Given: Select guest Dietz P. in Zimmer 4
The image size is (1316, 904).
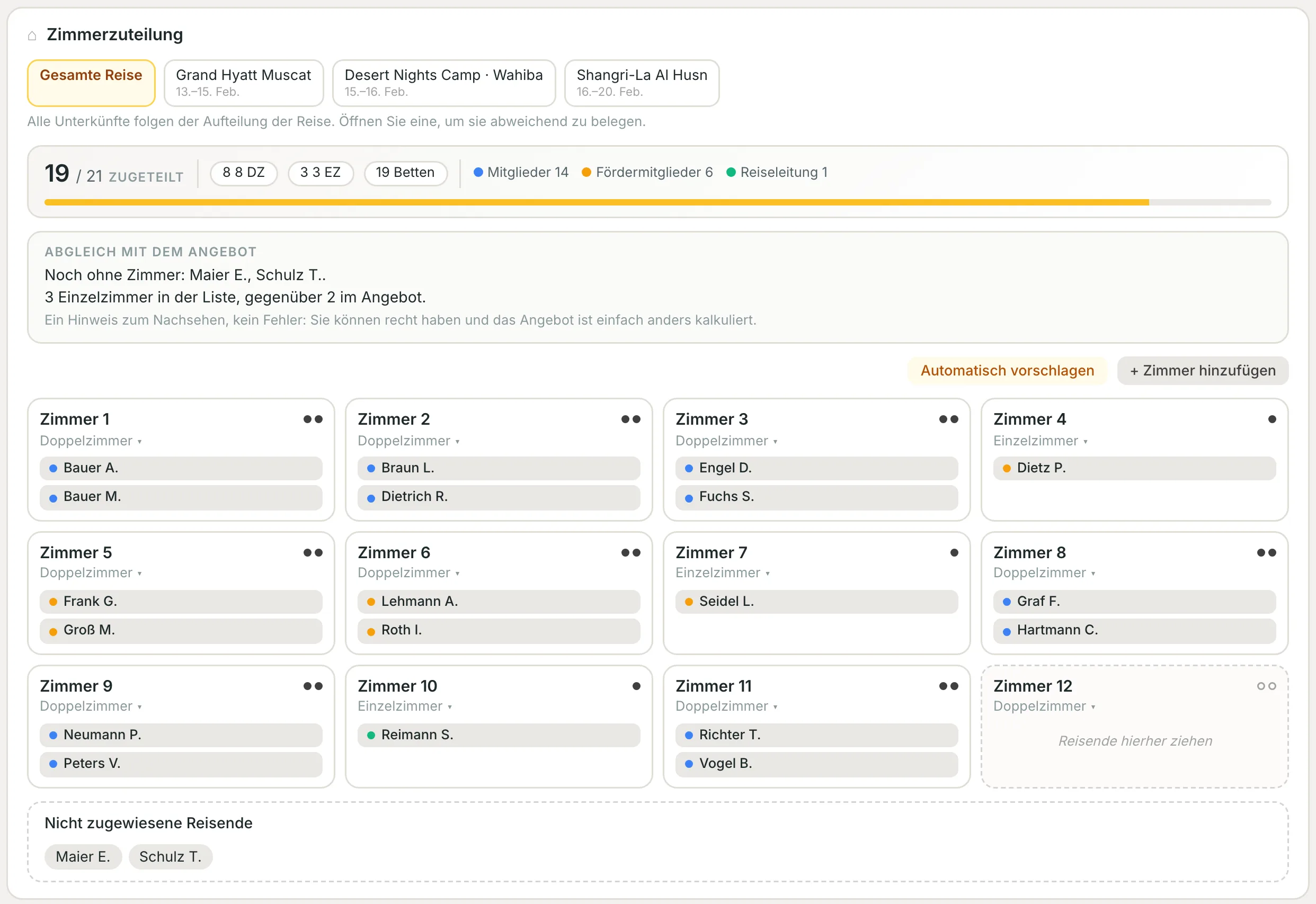Looking at the screenshot, I should pyautogui.click(x=1134, y=469).
